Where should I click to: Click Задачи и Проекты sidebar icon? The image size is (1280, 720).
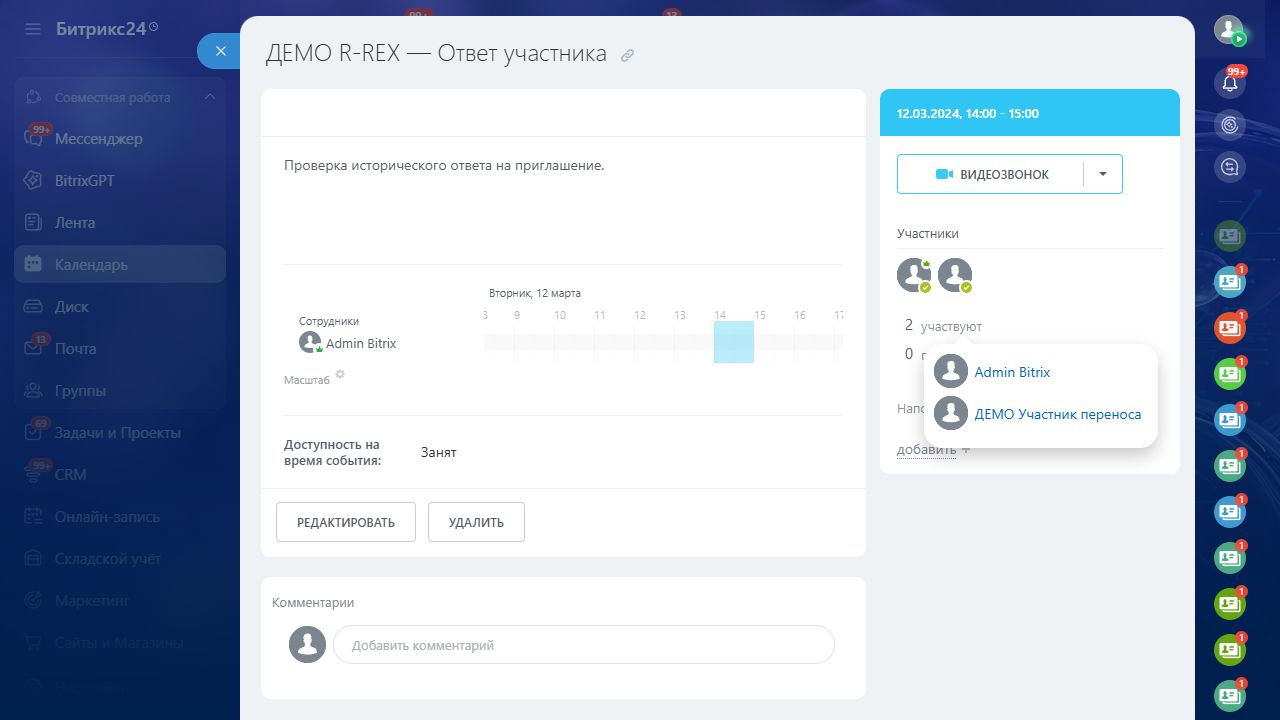33,433
